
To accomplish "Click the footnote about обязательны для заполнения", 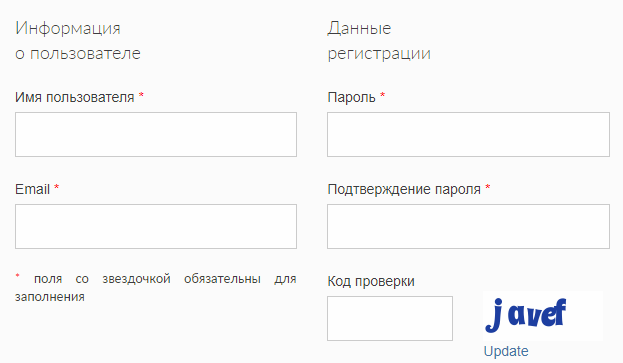I will click(156, 288).
